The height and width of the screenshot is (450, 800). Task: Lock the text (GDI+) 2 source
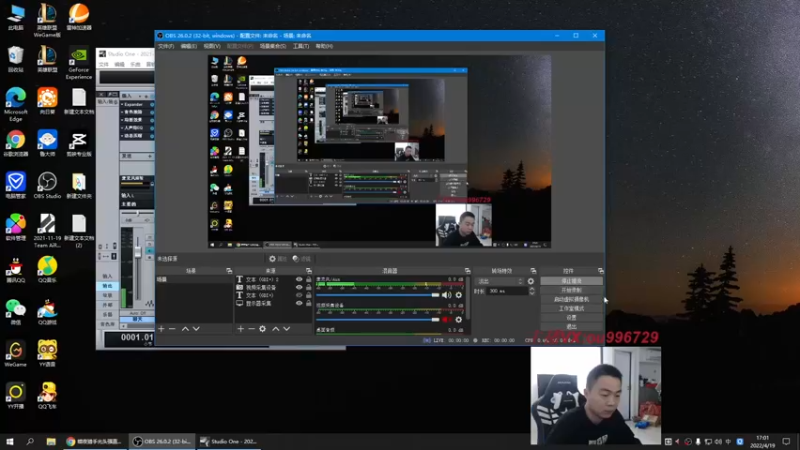click(308, 280)
